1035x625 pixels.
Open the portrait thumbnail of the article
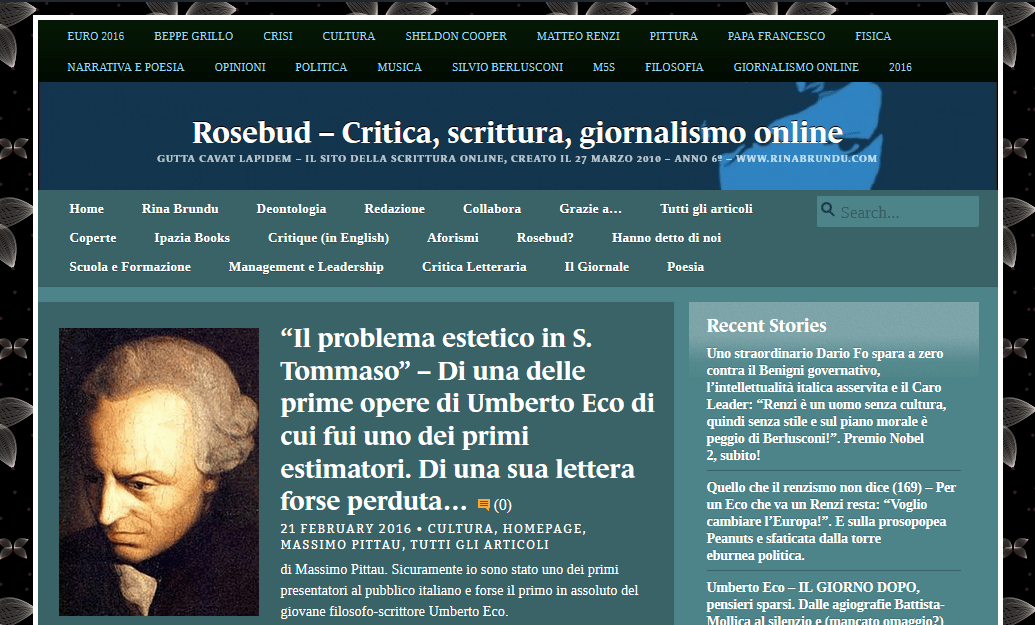coord(159,471)
